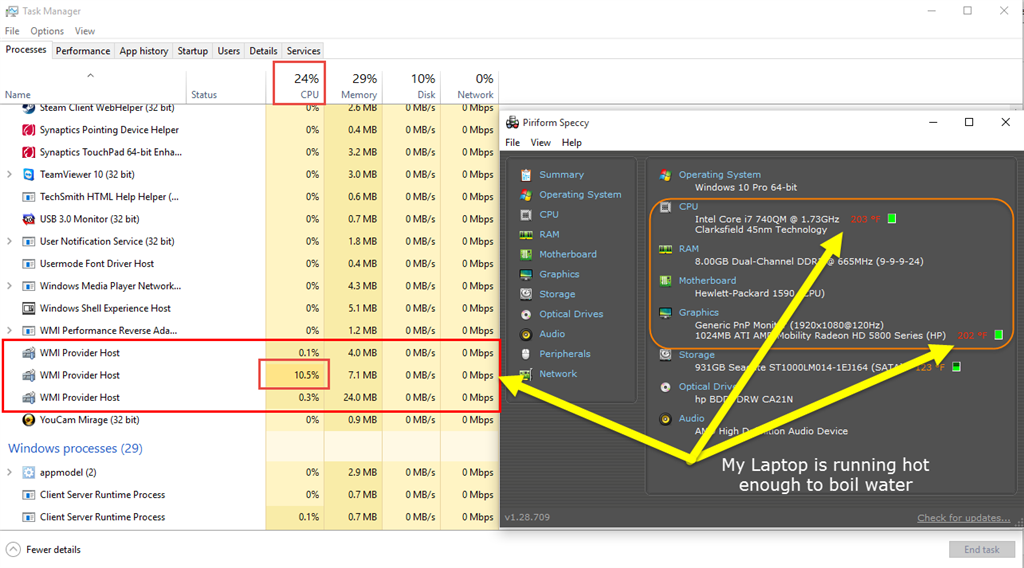The image size is (1024, 568).
Task: Switch to the Performance tab
Action: click(x=83, y=51)
